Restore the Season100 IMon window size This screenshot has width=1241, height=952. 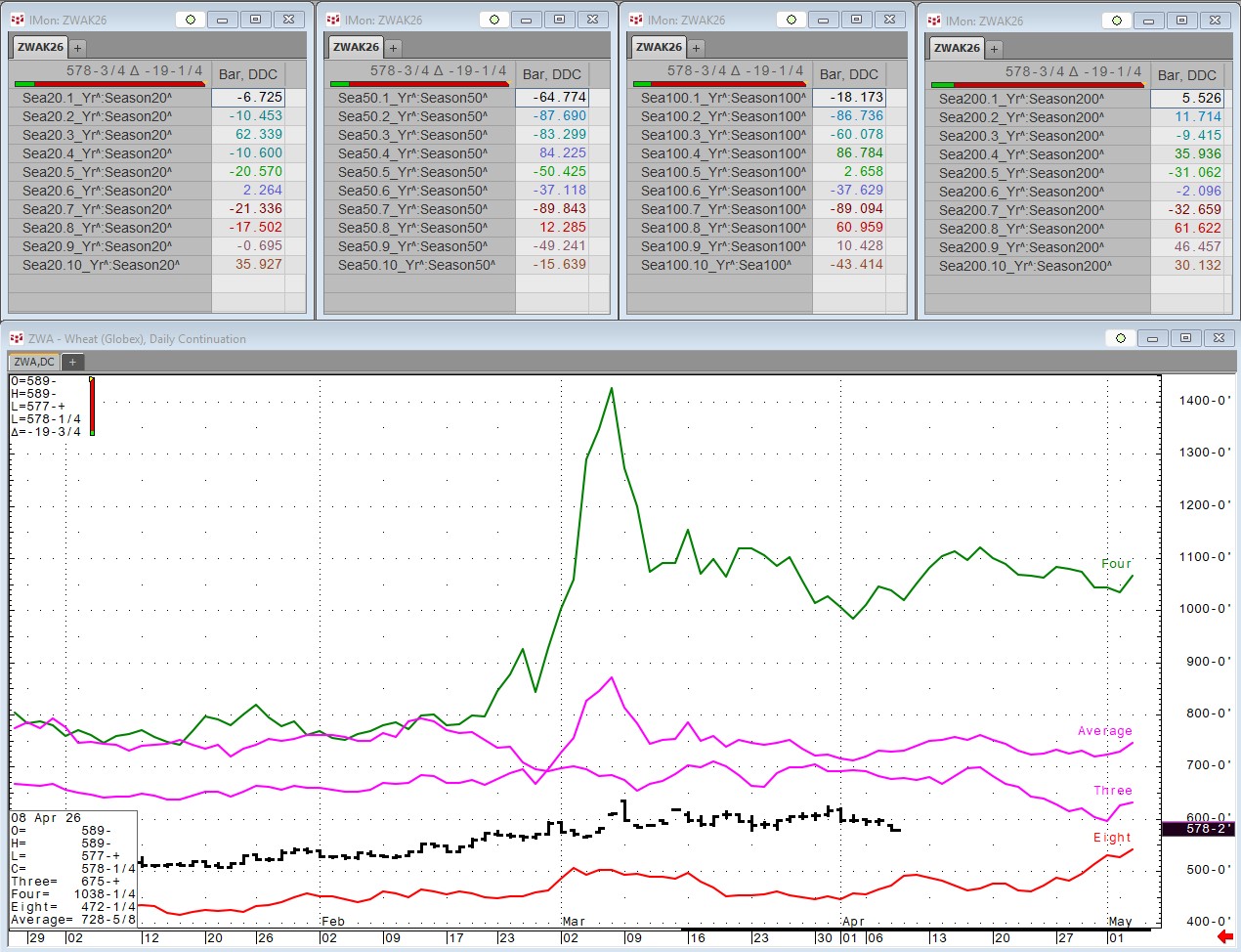pos(856,20)
